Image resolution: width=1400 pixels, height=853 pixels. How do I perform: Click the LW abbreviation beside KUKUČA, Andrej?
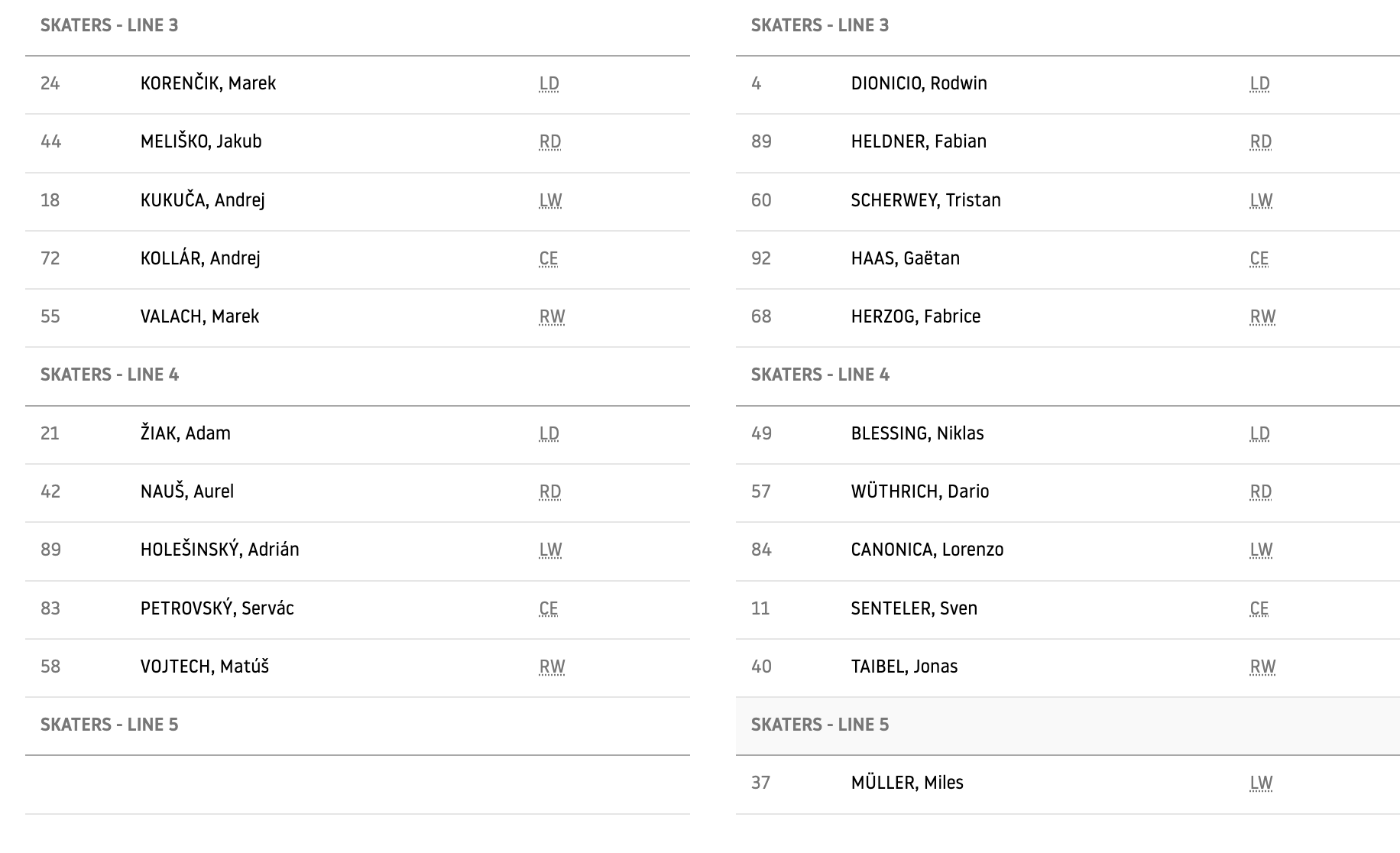(550, 200)
